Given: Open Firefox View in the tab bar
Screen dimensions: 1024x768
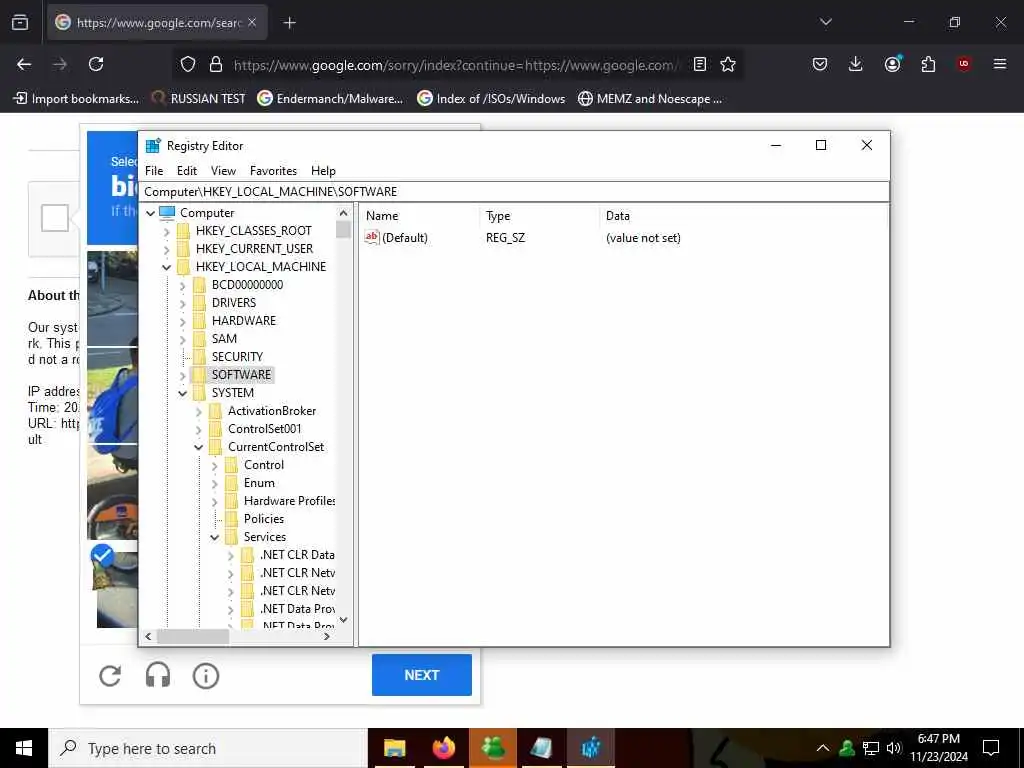Looking at the screenshot, I should 20,23.
